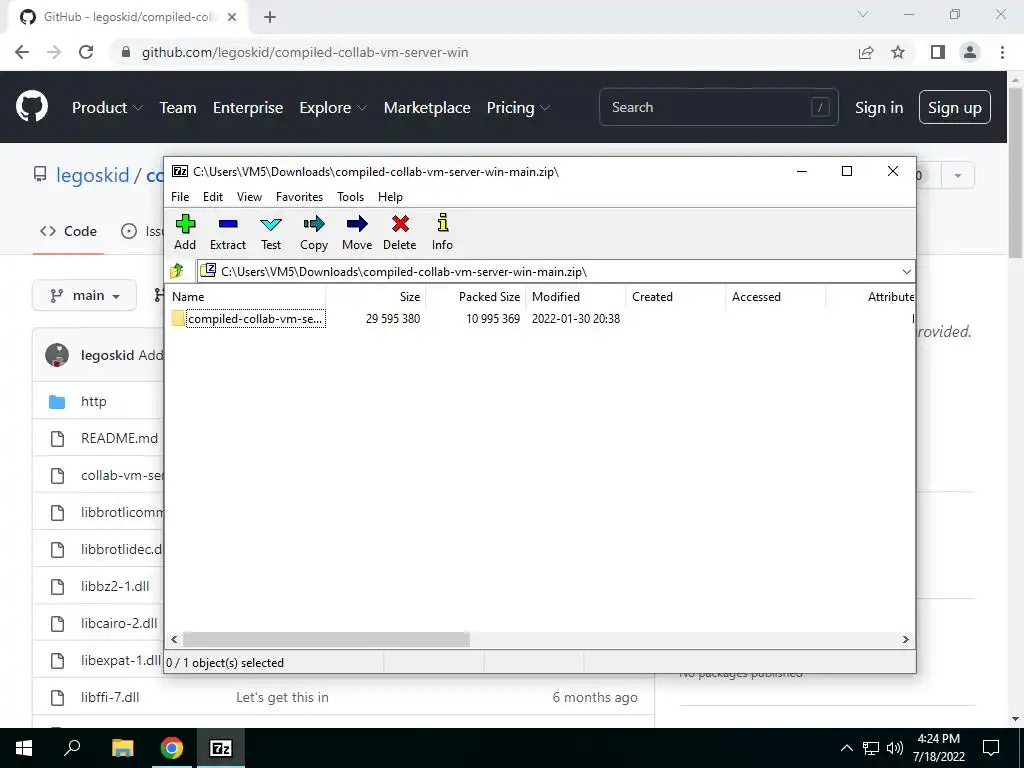The image size is (1024, 768).
Task: Open libbz2-1.dll file on GitHub
Action: click(115, 586)
